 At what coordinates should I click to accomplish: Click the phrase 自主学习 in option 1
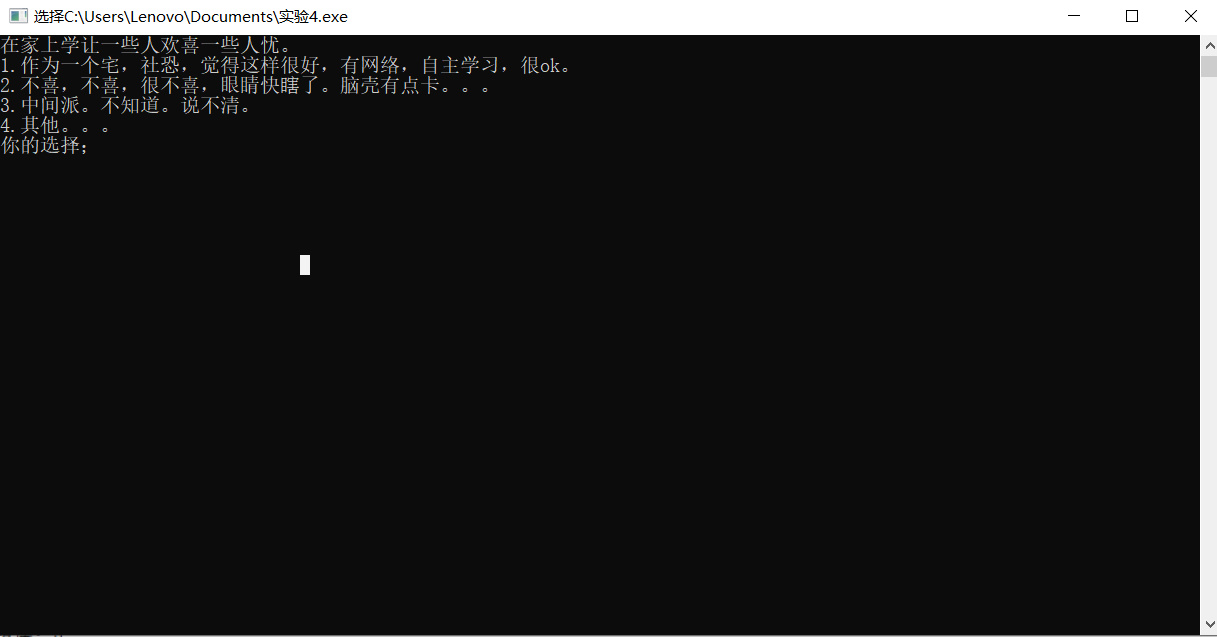click(x=460, y=66)
